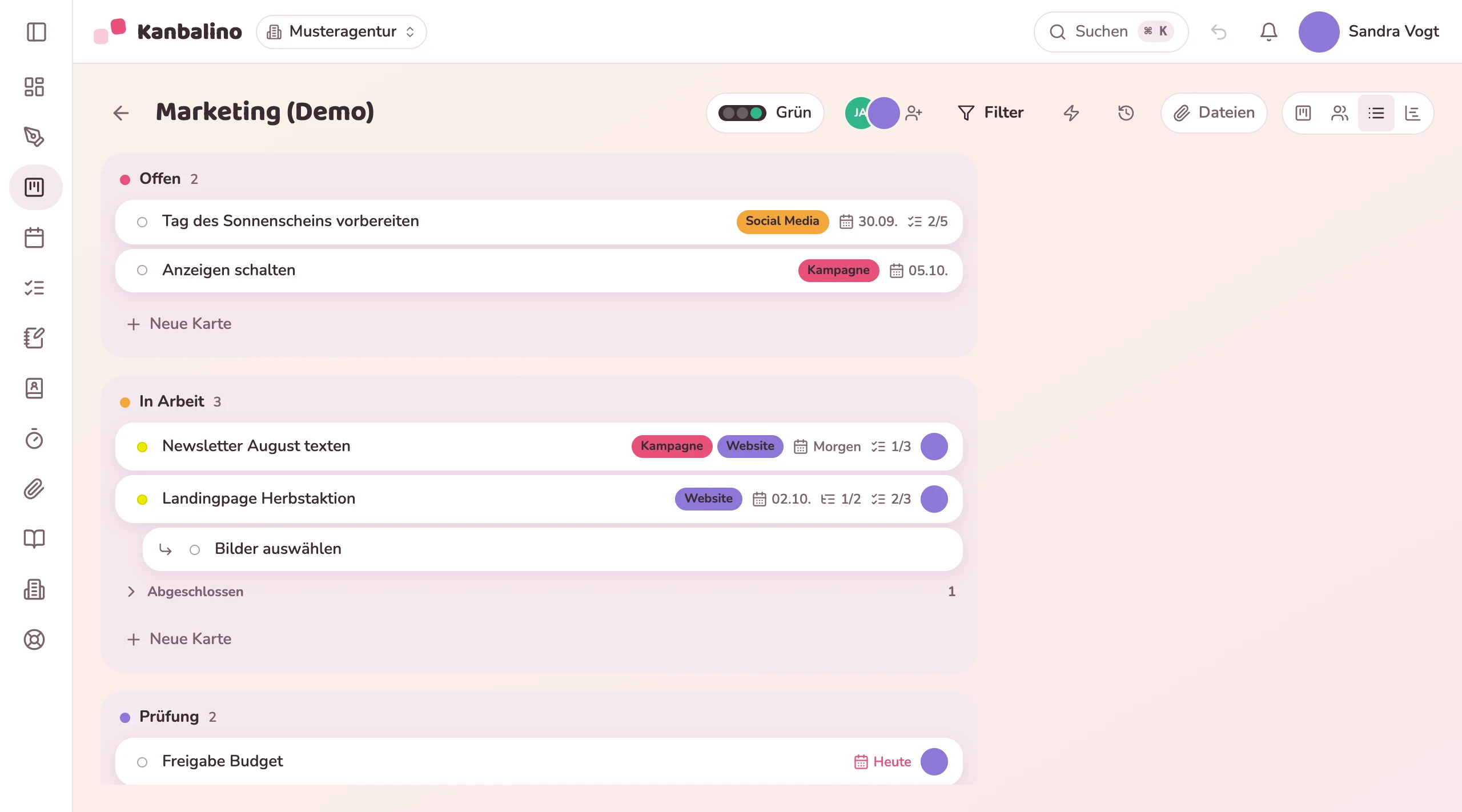Open automations lightning bolt icon
The height and width of the screenshot is (812, 1462).
coord(1071,113)
